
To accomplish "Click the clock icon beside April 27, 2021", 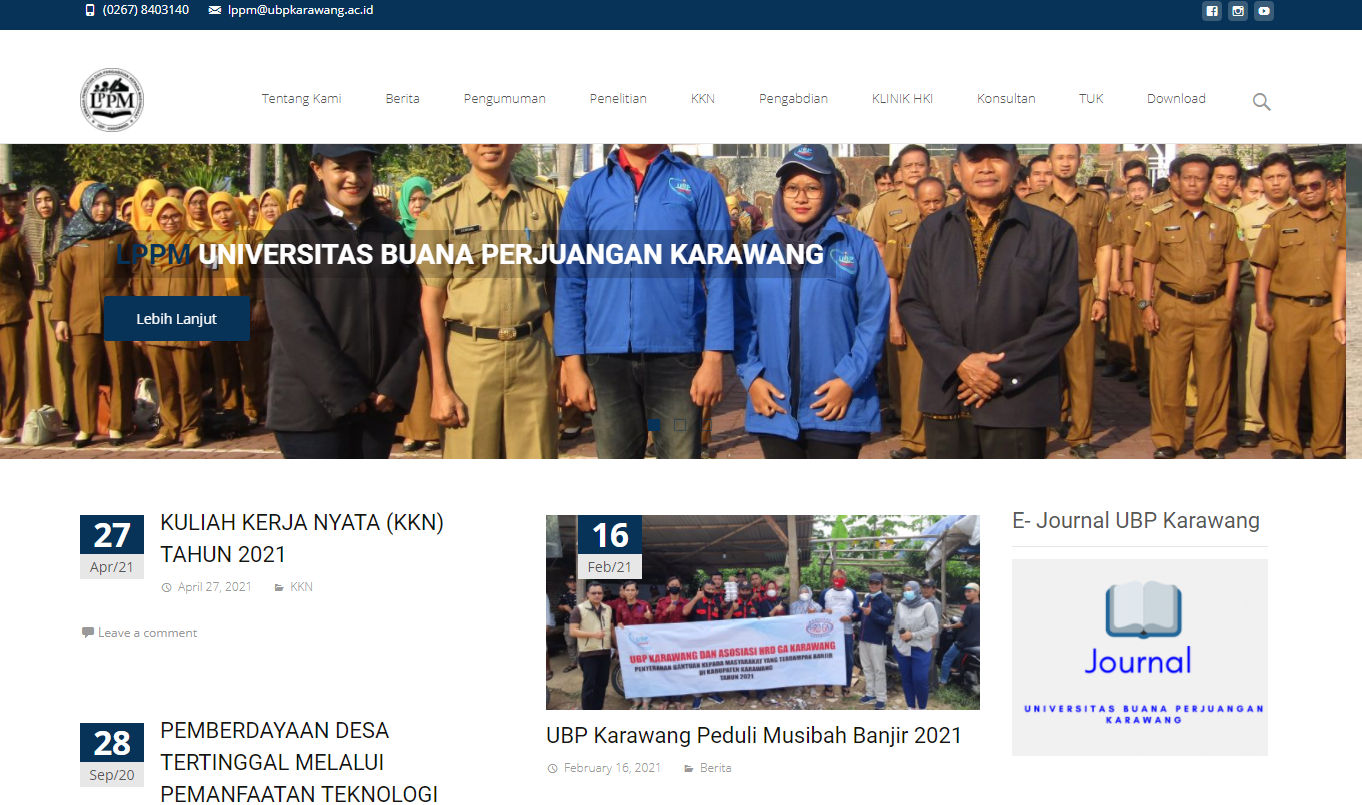I will pos(166,587).
